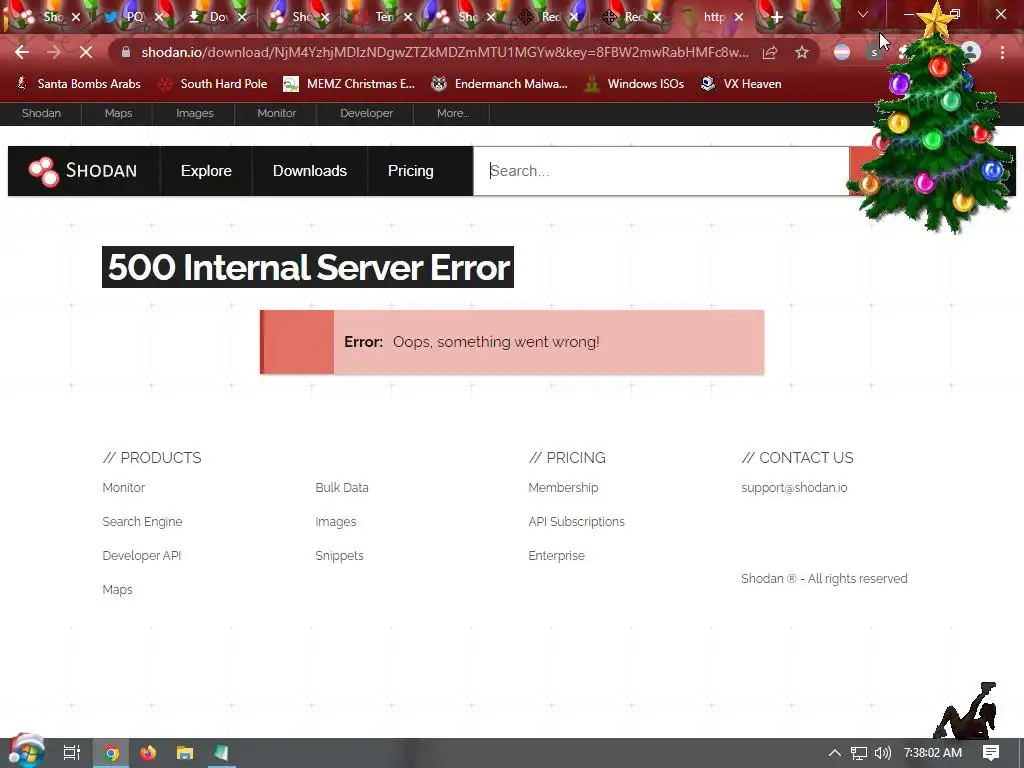The image size is (1024, 768).
Task: Click the 'Oops, something went wrong!' error text
Action: click(496, 342)
